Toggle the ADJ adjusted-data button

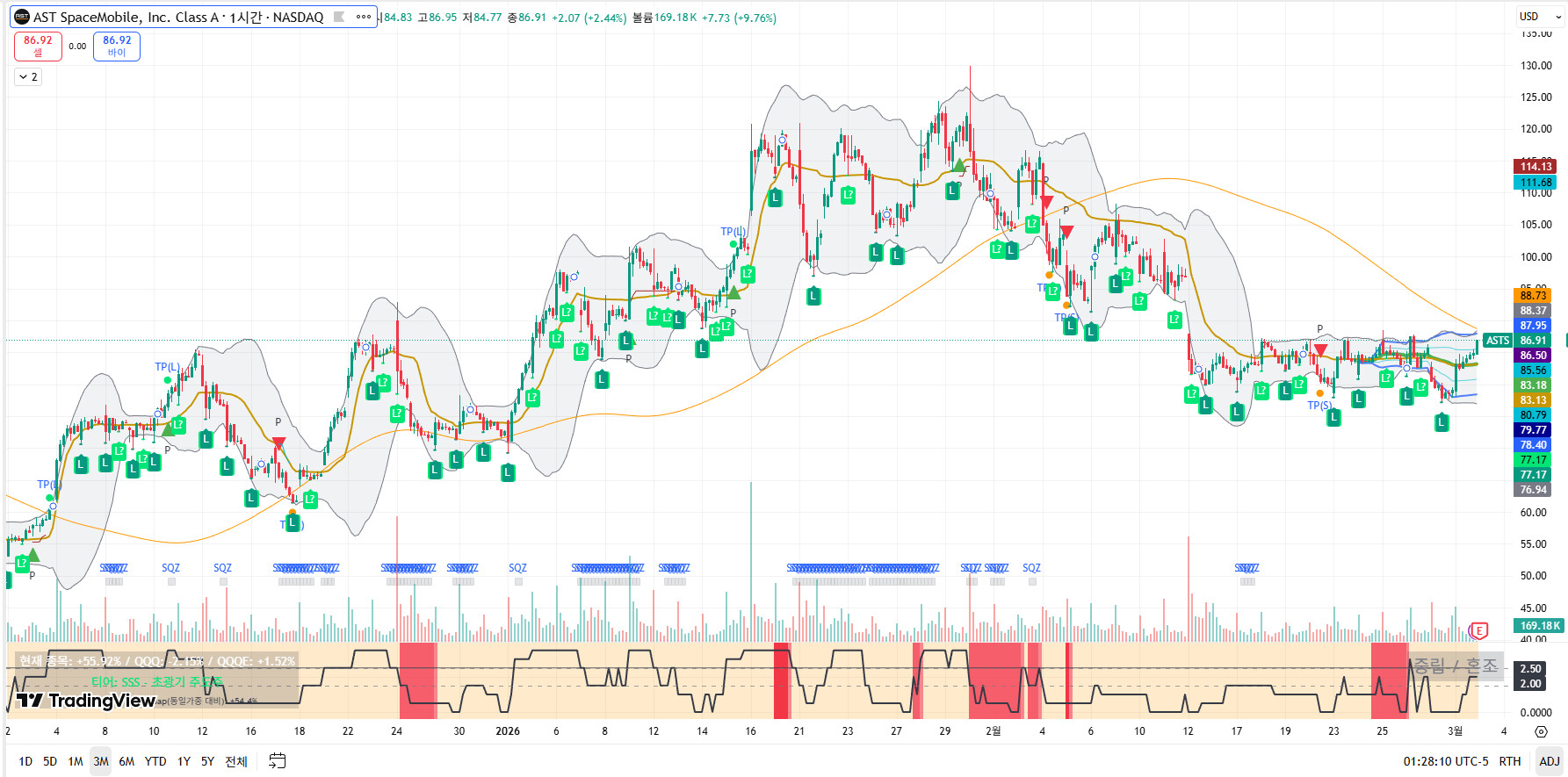point(1550,761)
